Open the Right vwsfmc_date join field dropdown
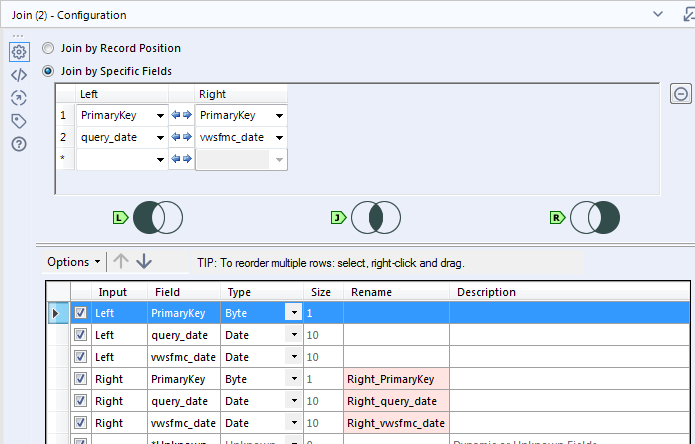The width and height of the screenshot is (695, 444). click(278, 137)
